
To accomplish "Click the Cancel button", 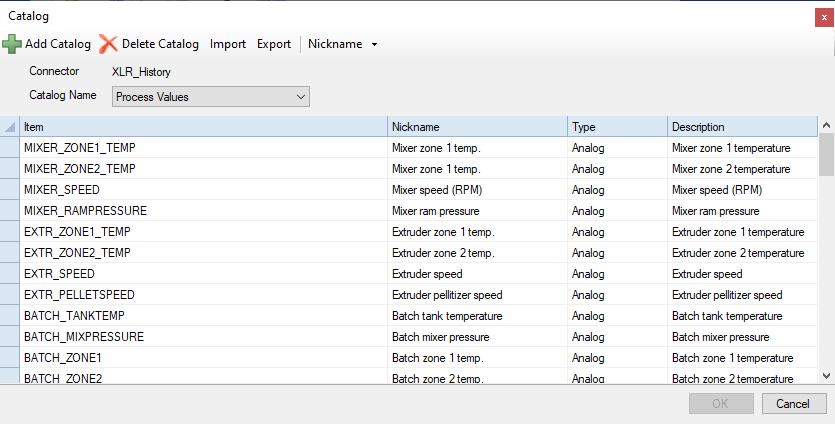I will coord(792,404).
